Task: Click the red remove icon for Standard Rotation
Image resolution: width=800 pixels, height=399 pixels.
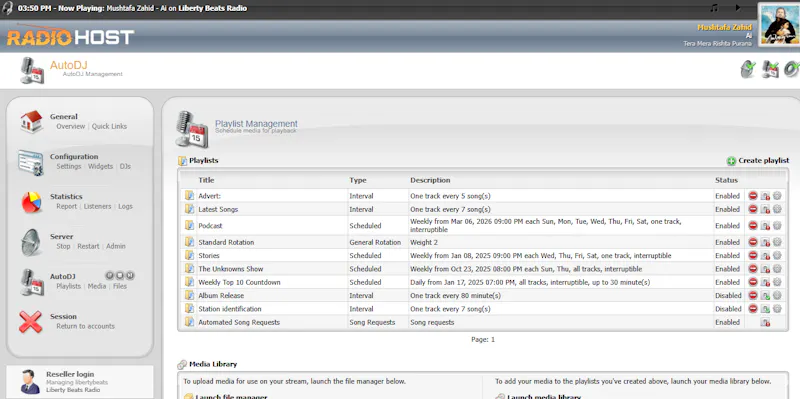Action: pos(753,242)
